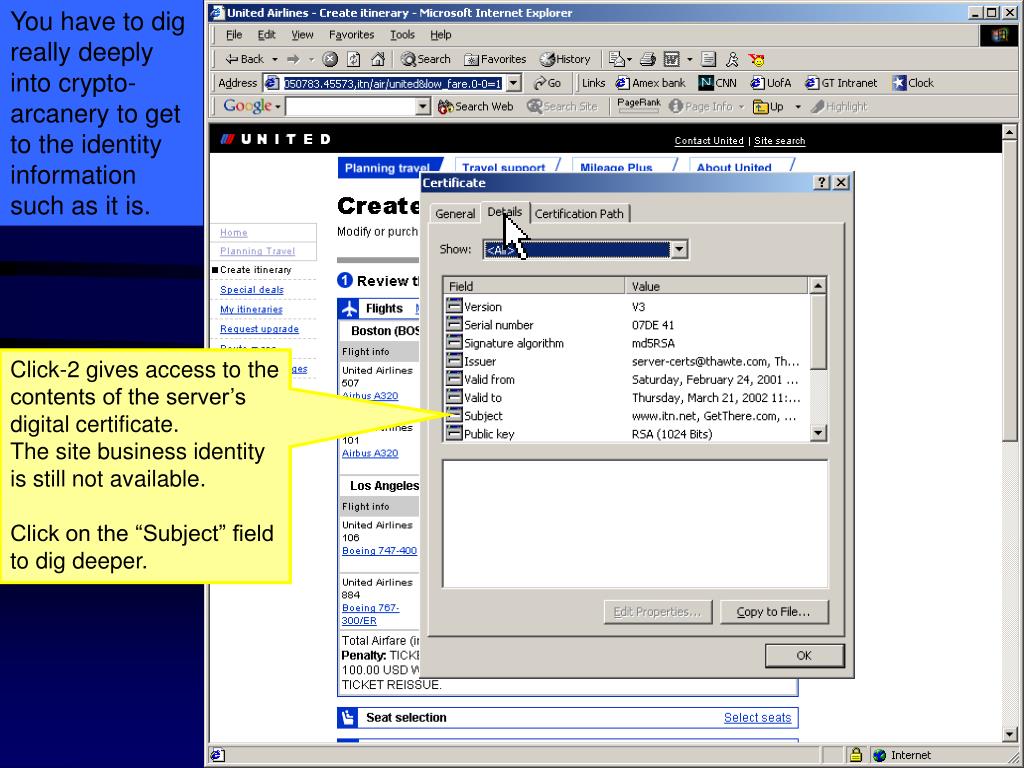Open the UofA link shortcut
Viewport: 1024px width, 768px height.
tap(771, 83)
